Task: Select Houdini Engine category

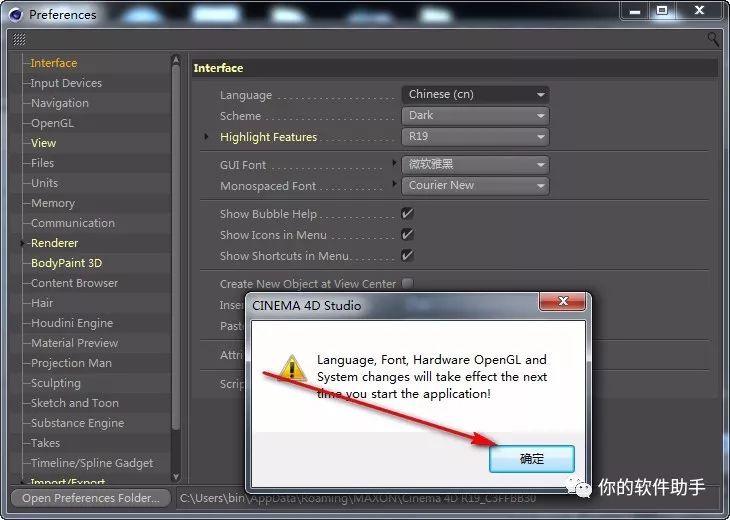Action: (x=72, y=323)
